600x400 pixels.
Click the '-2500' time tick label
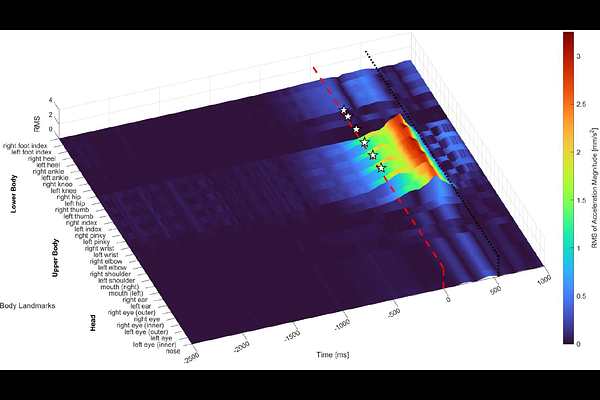[192, 357]
